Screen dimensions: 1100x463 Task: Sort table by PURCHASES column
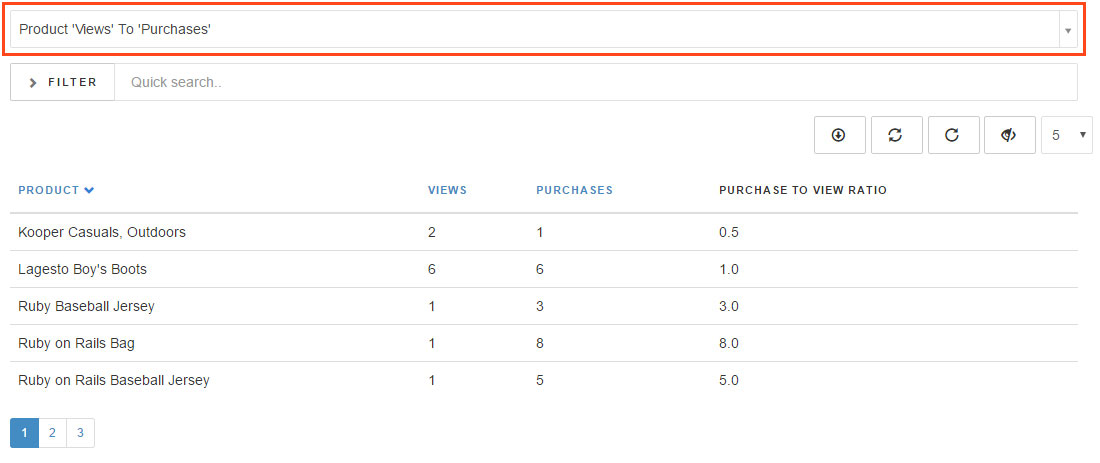[x=575, y=190]
